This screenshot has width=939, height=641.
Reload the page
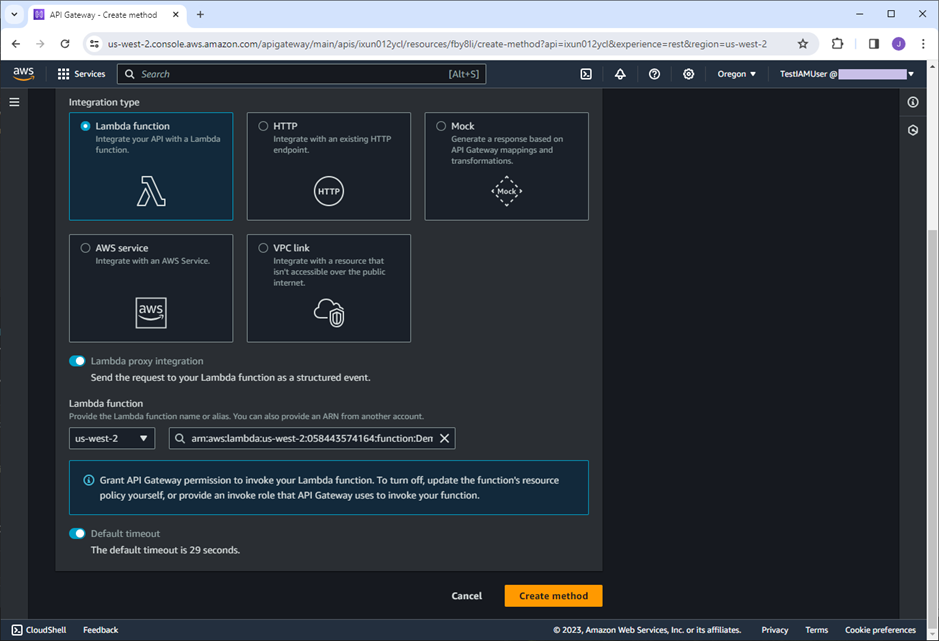(65, 44)
